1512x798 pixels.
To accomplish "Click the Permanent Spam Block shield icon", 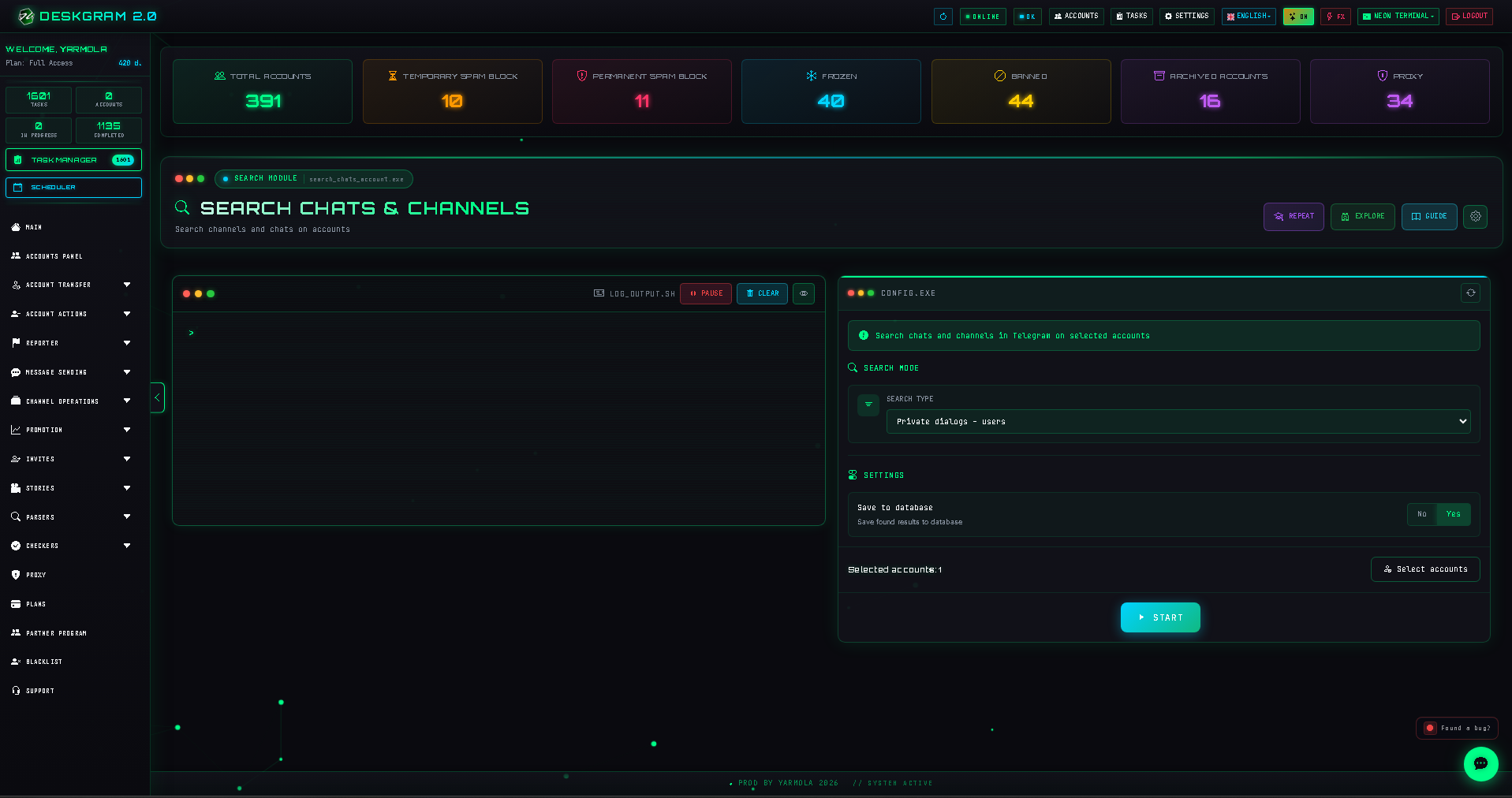I will 582,76.
